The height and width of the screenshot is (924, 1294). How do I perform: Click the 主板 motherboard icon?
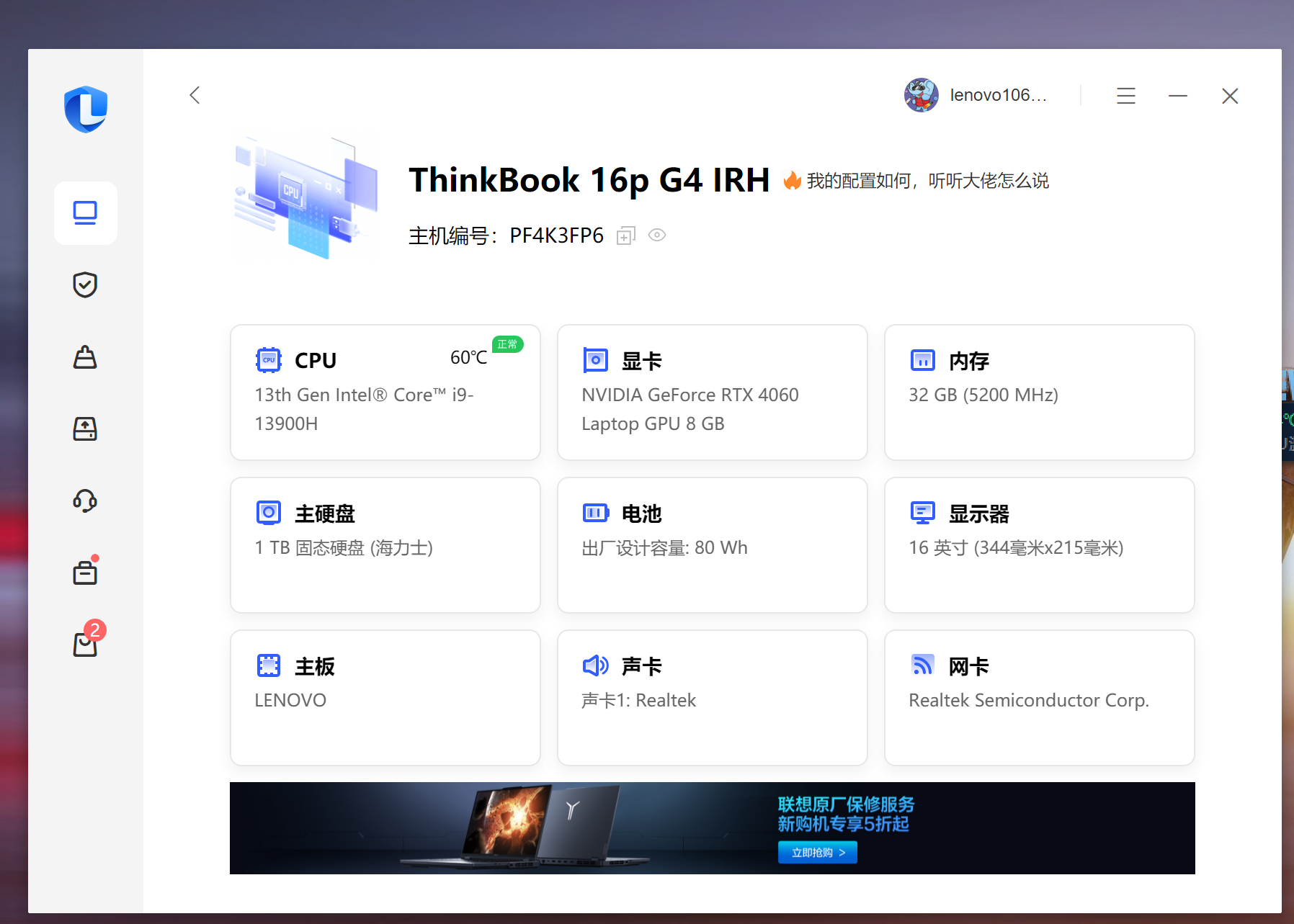[x=269, y=665]
